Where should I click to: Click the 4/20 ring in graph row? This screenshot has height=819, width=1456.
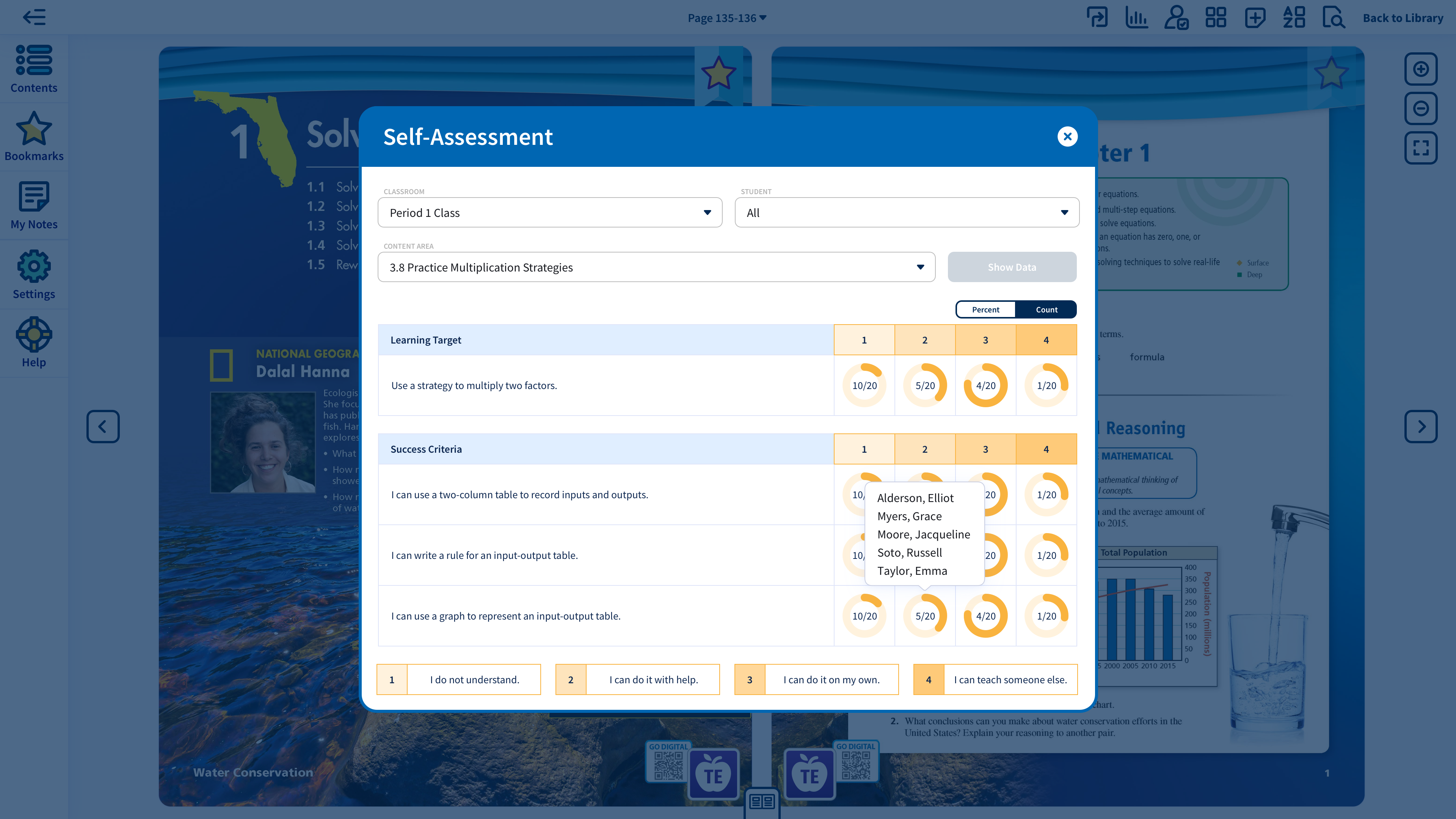pyautogui.click(x=986, y=616)
